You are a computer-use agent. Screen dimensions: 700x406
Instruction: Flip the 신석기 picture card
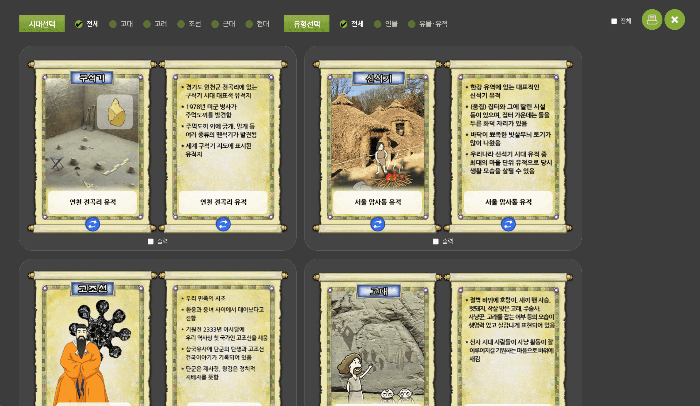[x=378, y=224]
